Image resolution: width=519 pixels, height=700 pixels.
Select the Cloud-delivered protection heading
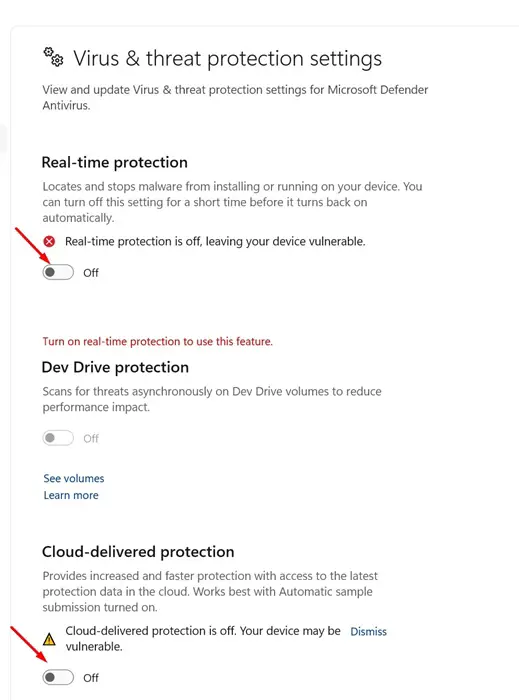138,552
